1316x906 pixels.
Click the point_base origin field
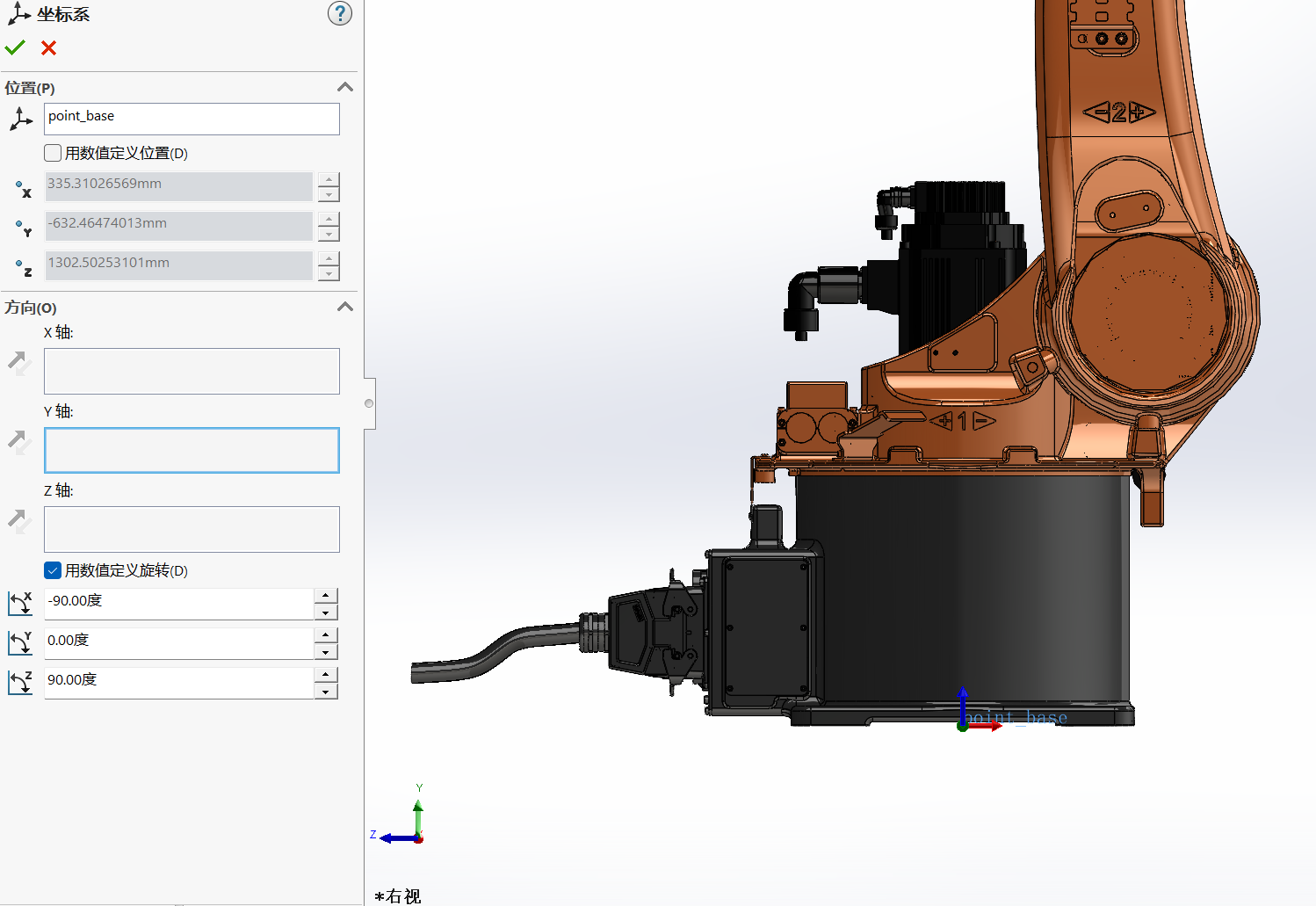click(x=192, y=119)
